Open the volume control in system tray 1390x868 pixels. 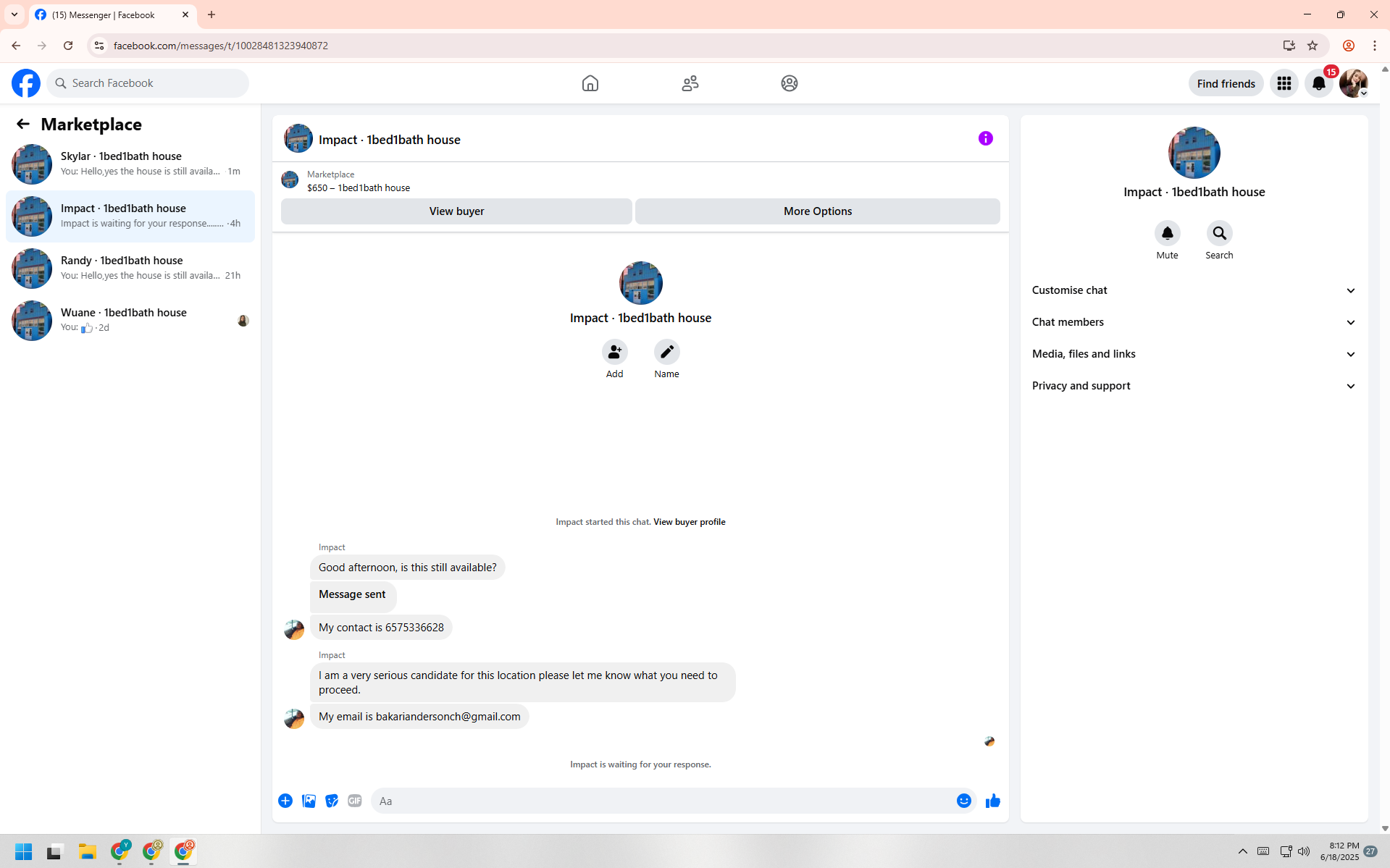click(1304, 851)
